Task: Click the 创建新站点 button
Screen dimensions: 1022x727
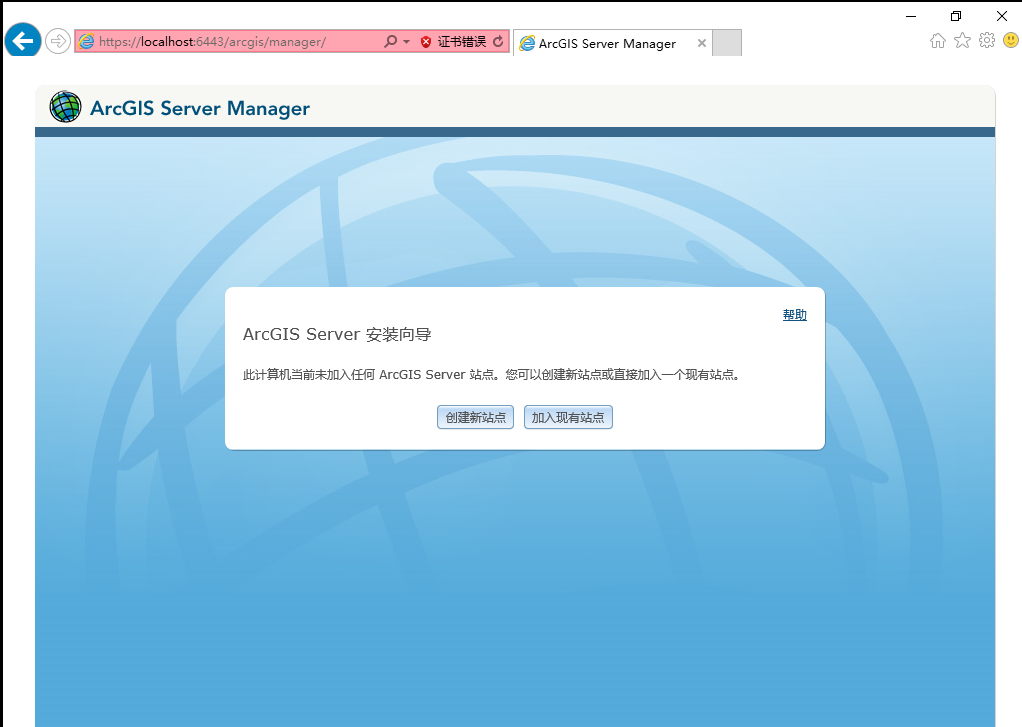Action: coord(475,417)
